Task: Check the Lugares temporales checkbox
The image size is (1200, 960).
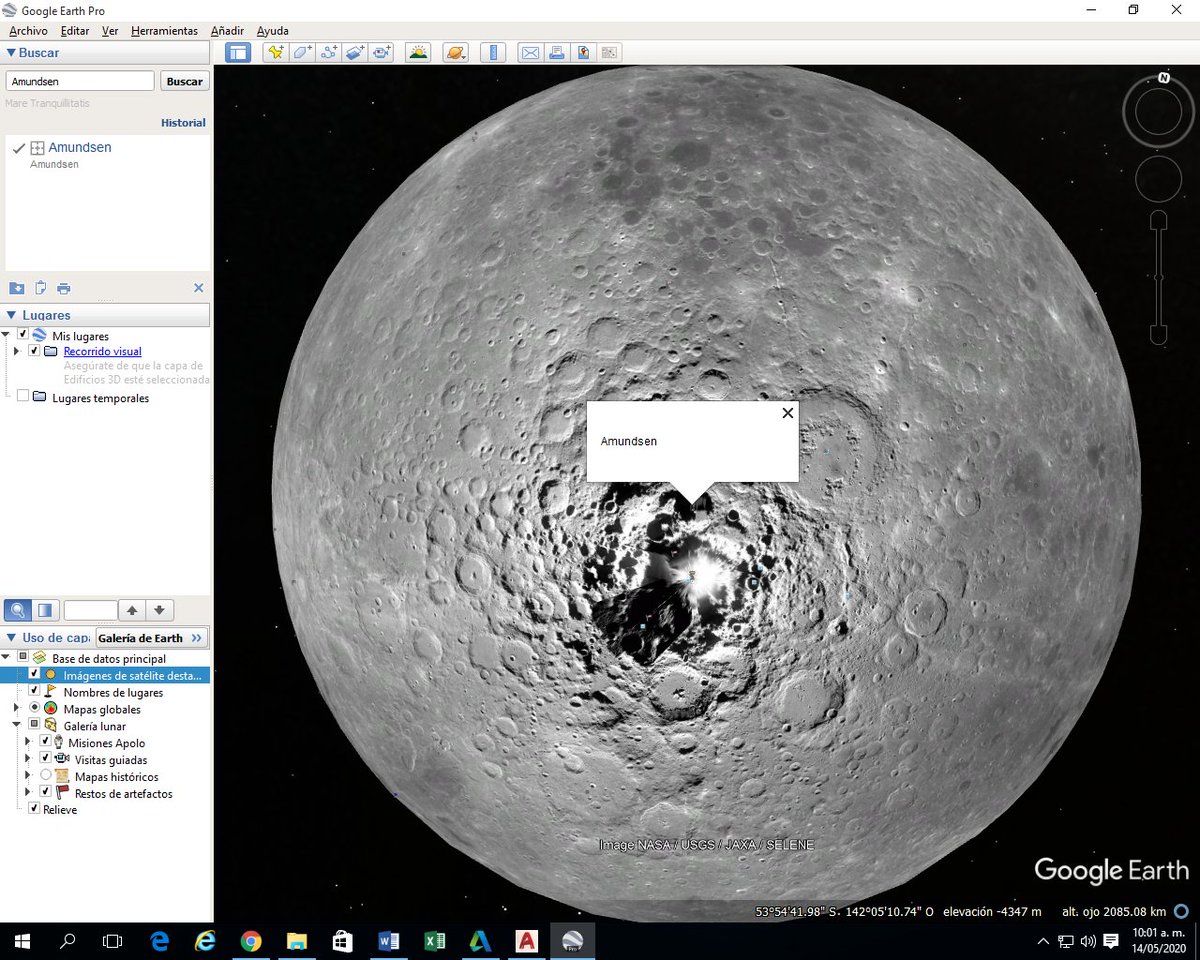Action: (23, 396)
